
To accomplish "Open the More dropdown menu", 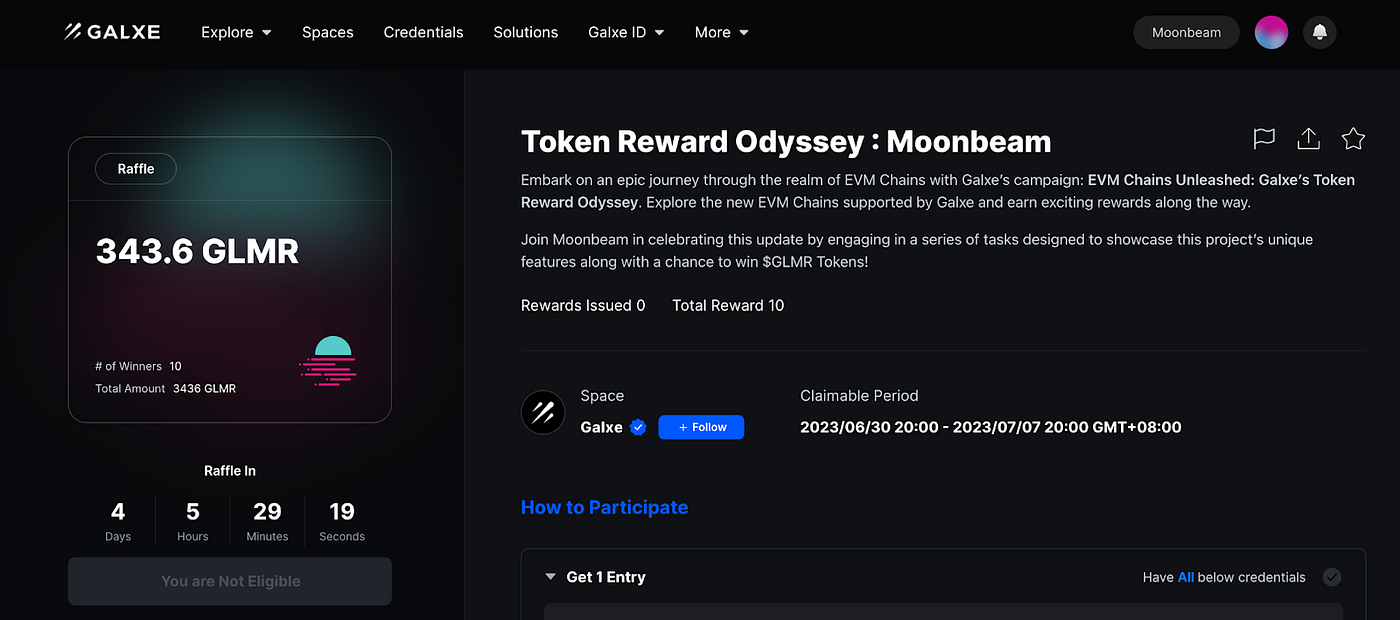I will (x=721, y=32).
